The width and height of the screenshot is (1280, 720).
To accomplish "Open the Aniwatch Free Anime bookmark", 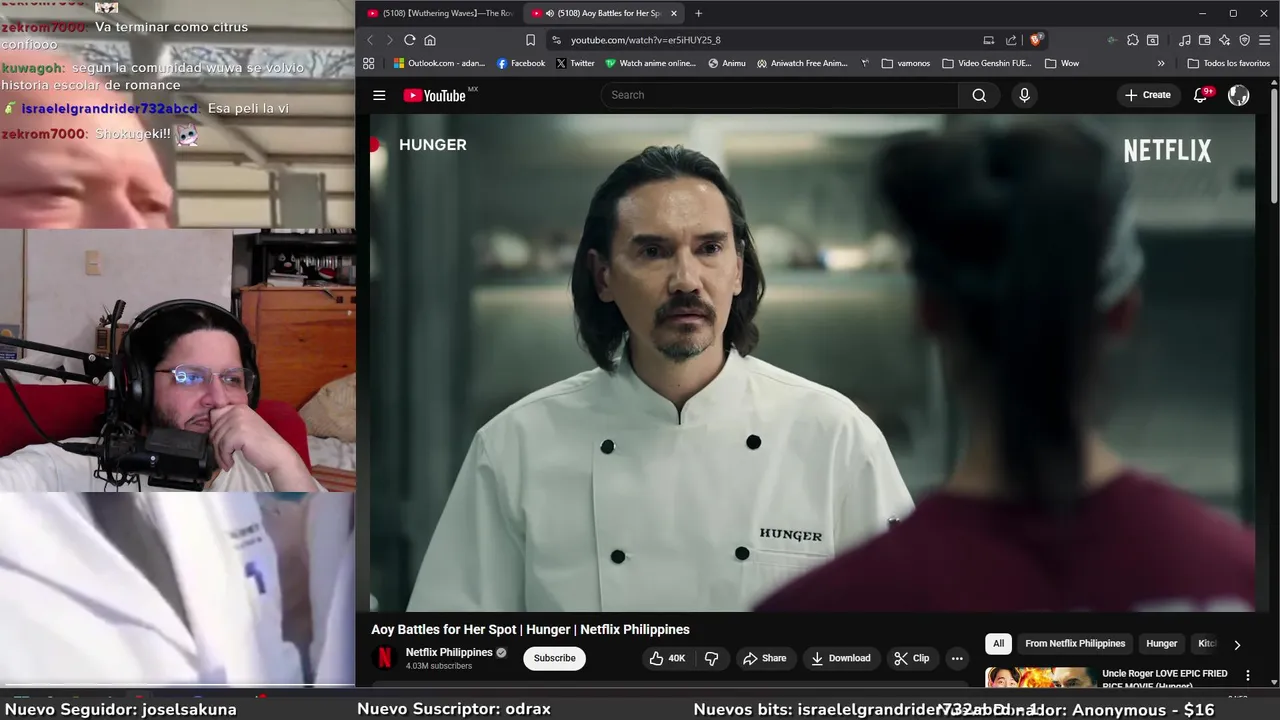I will [802, 63].
